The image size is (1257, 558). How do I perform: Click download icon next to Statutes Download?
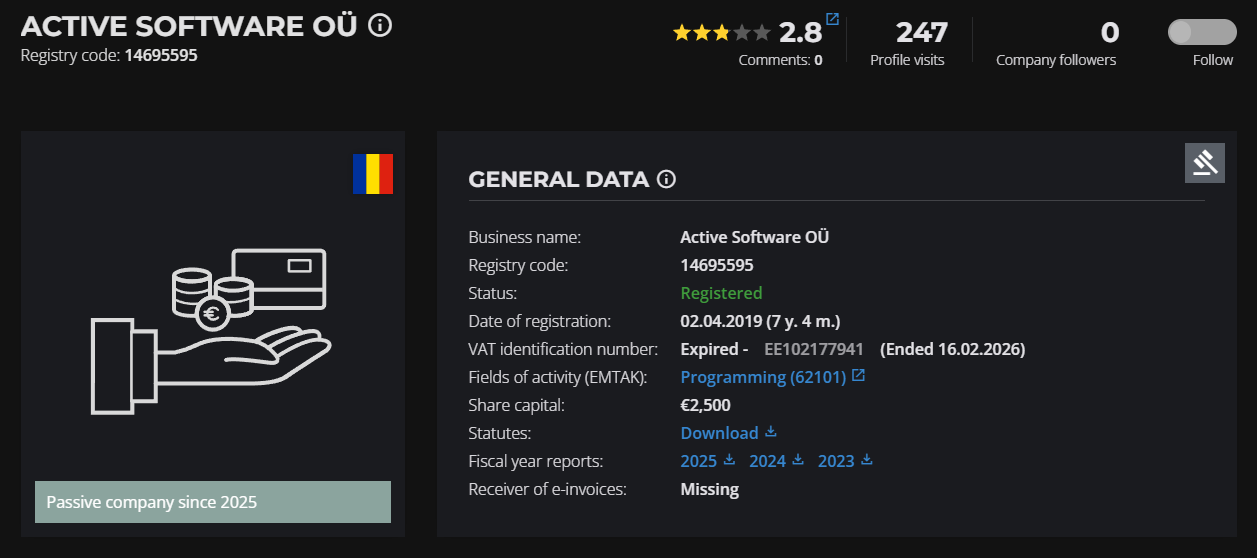pyautogui.click(x=770, y=432)
